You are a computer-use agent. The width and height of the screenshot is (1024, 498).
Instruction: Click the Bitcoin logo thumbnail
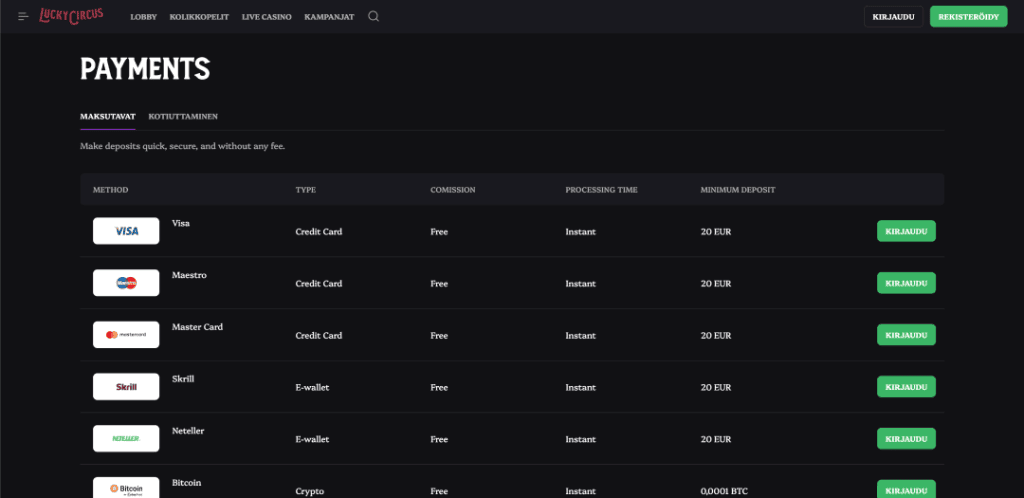pyautogui.click(x=126, y=488)
